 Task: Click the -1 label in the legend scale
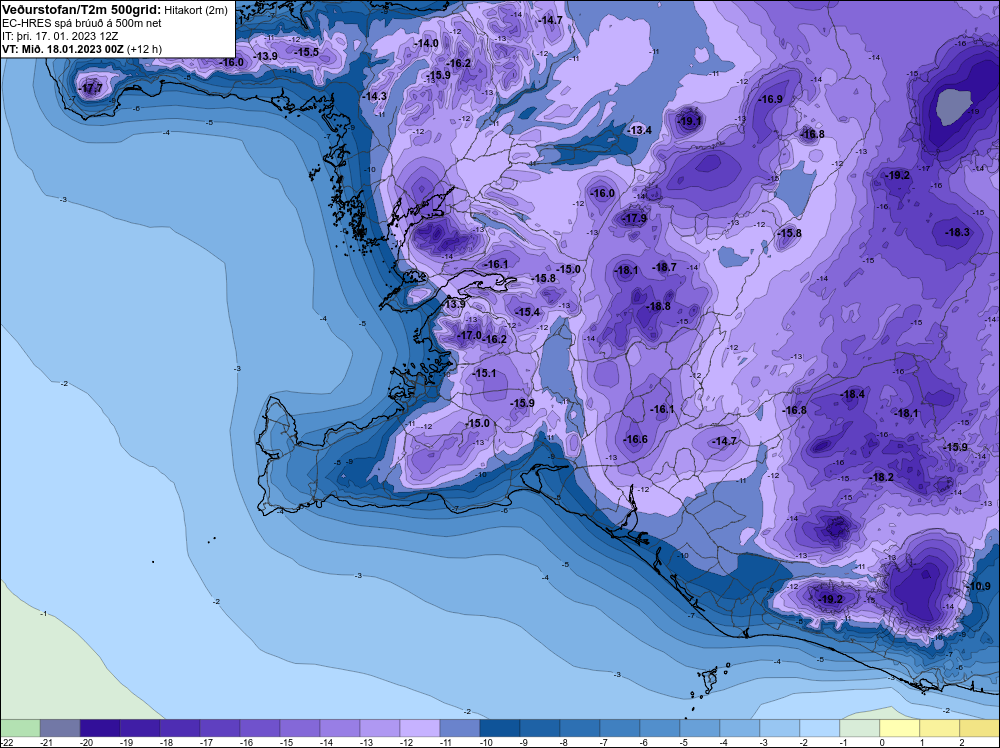tap(842, 742)
